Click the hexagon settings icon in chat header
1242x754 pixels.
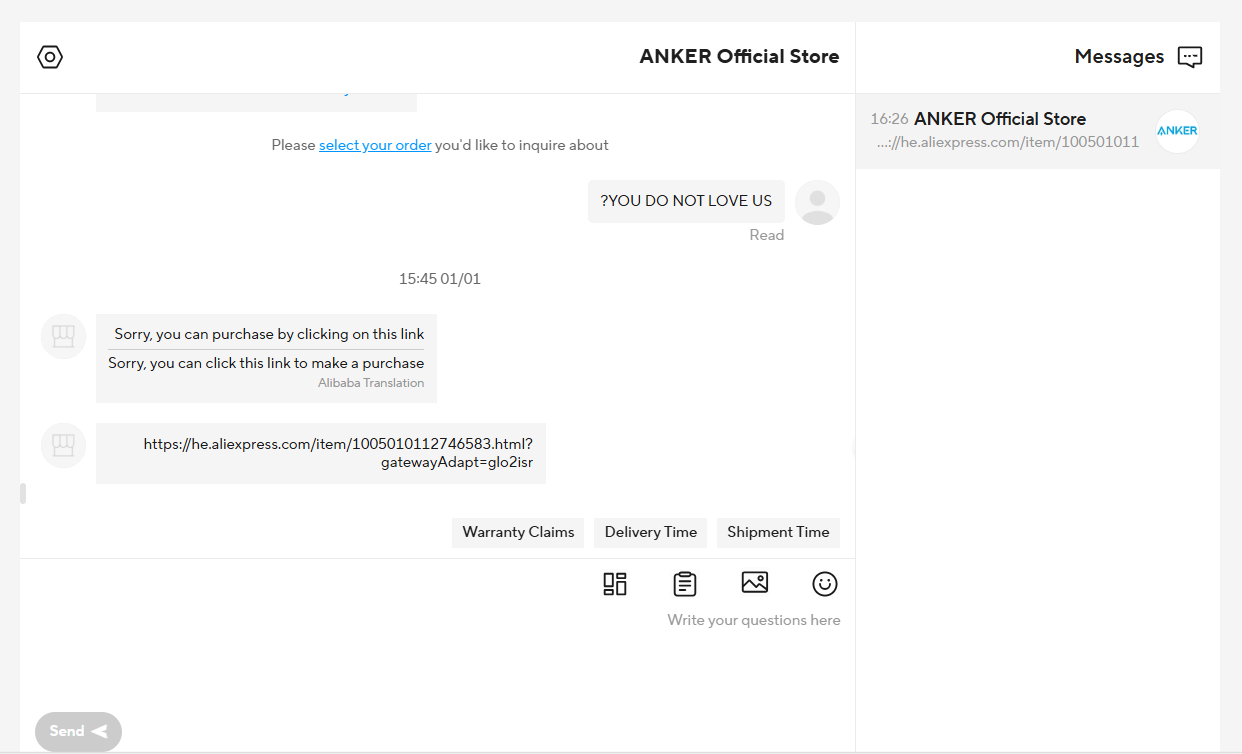pyautogui.click(x=50, y=57)
